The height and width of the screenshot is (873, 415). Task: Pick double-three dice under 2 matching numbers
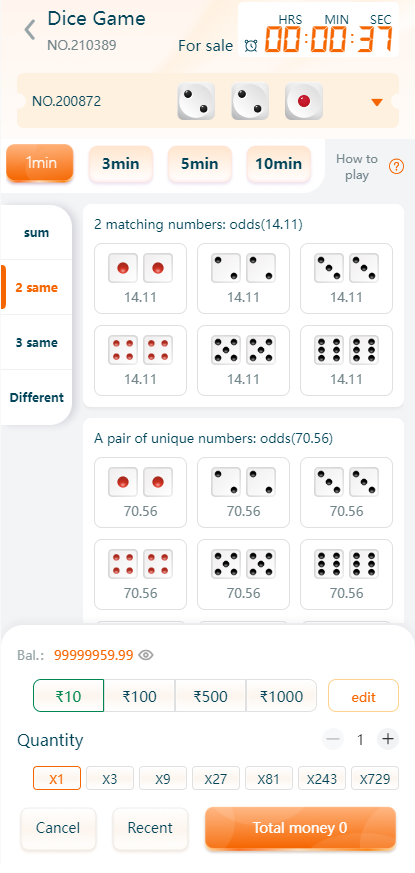pyautogui.click(x=346, y=278)
